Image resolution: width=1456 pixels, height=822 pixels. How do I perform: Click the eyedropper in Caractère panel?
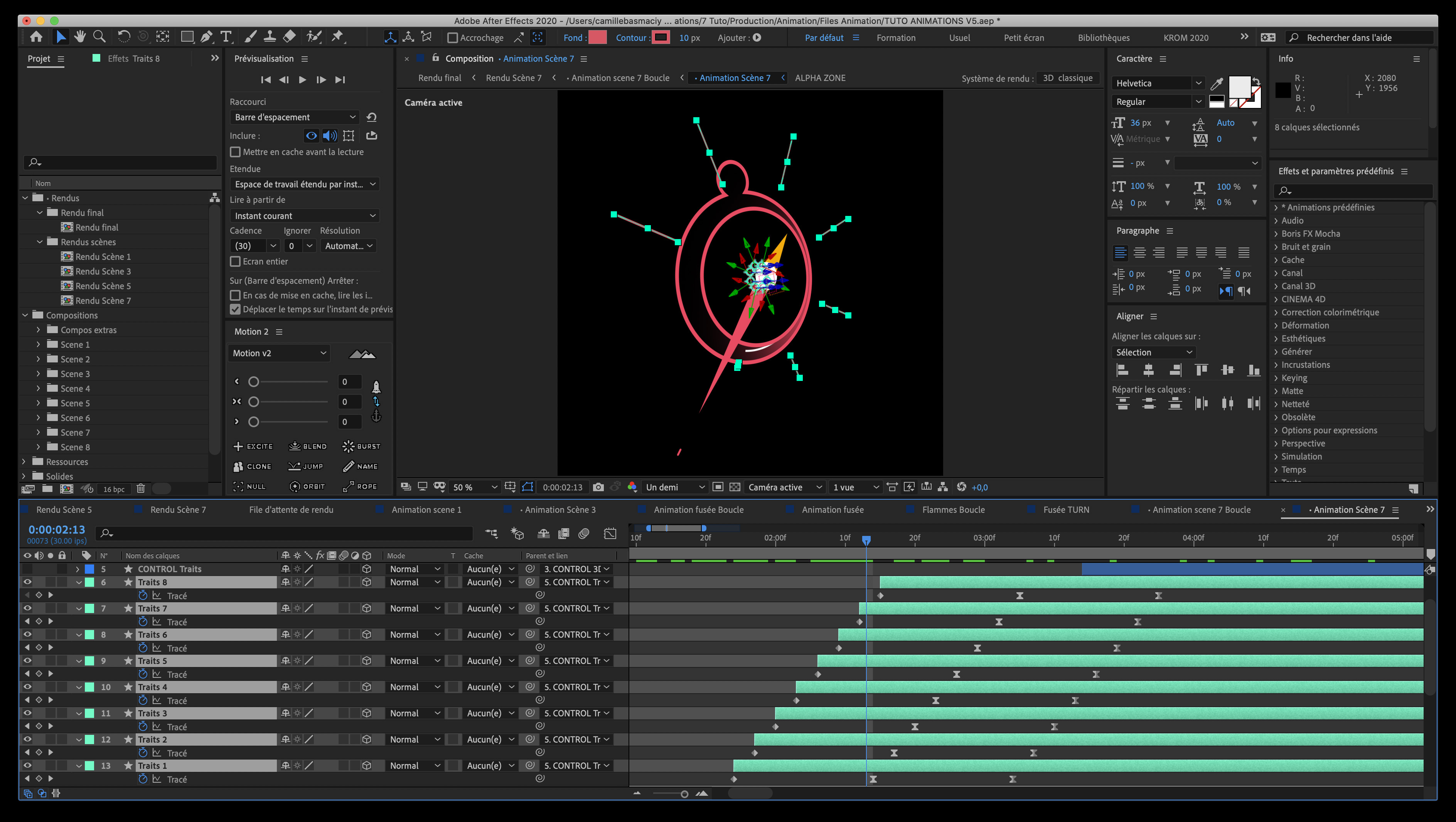(1216, 84)
